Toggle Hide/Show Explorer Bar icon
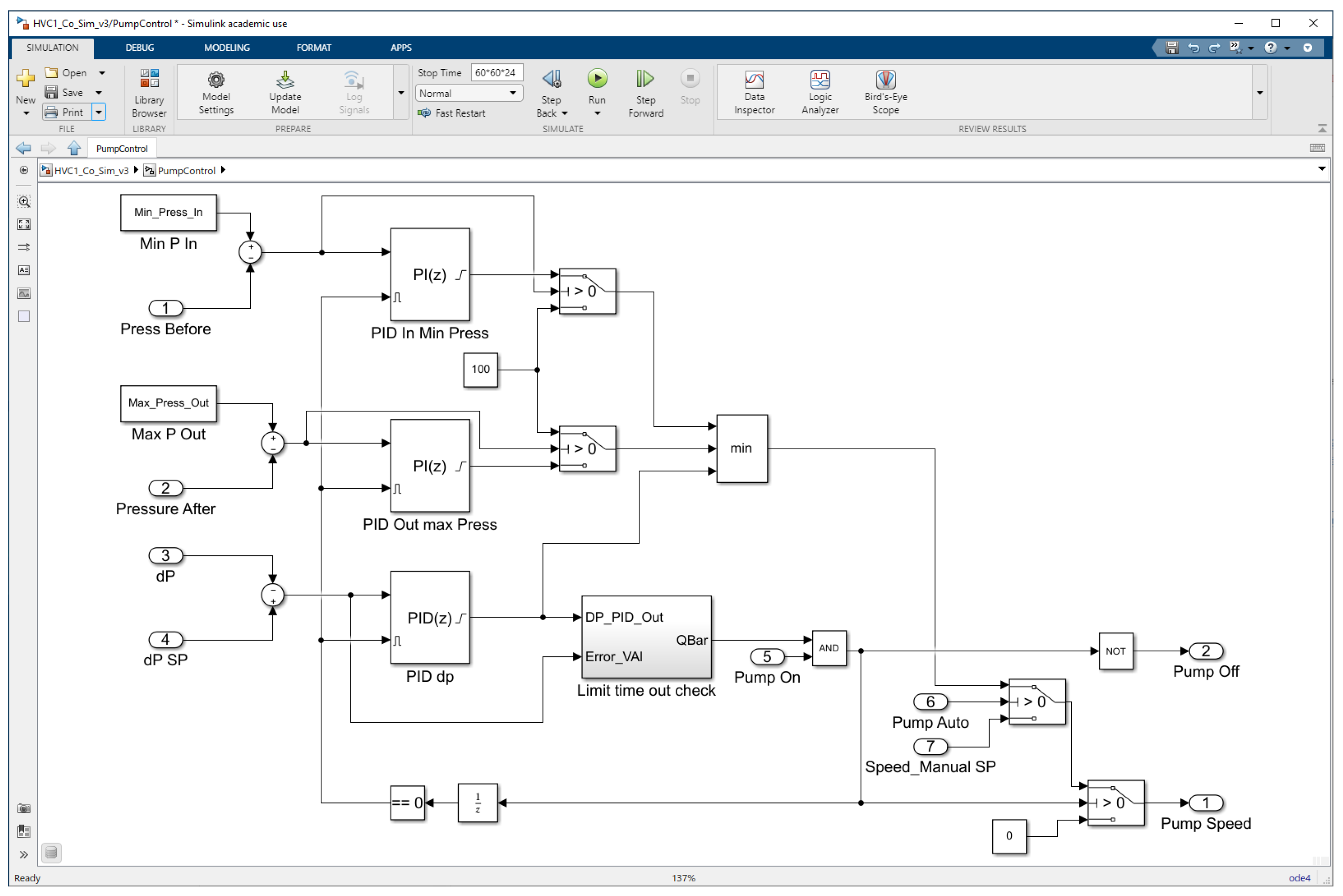 tap(24, 170)
